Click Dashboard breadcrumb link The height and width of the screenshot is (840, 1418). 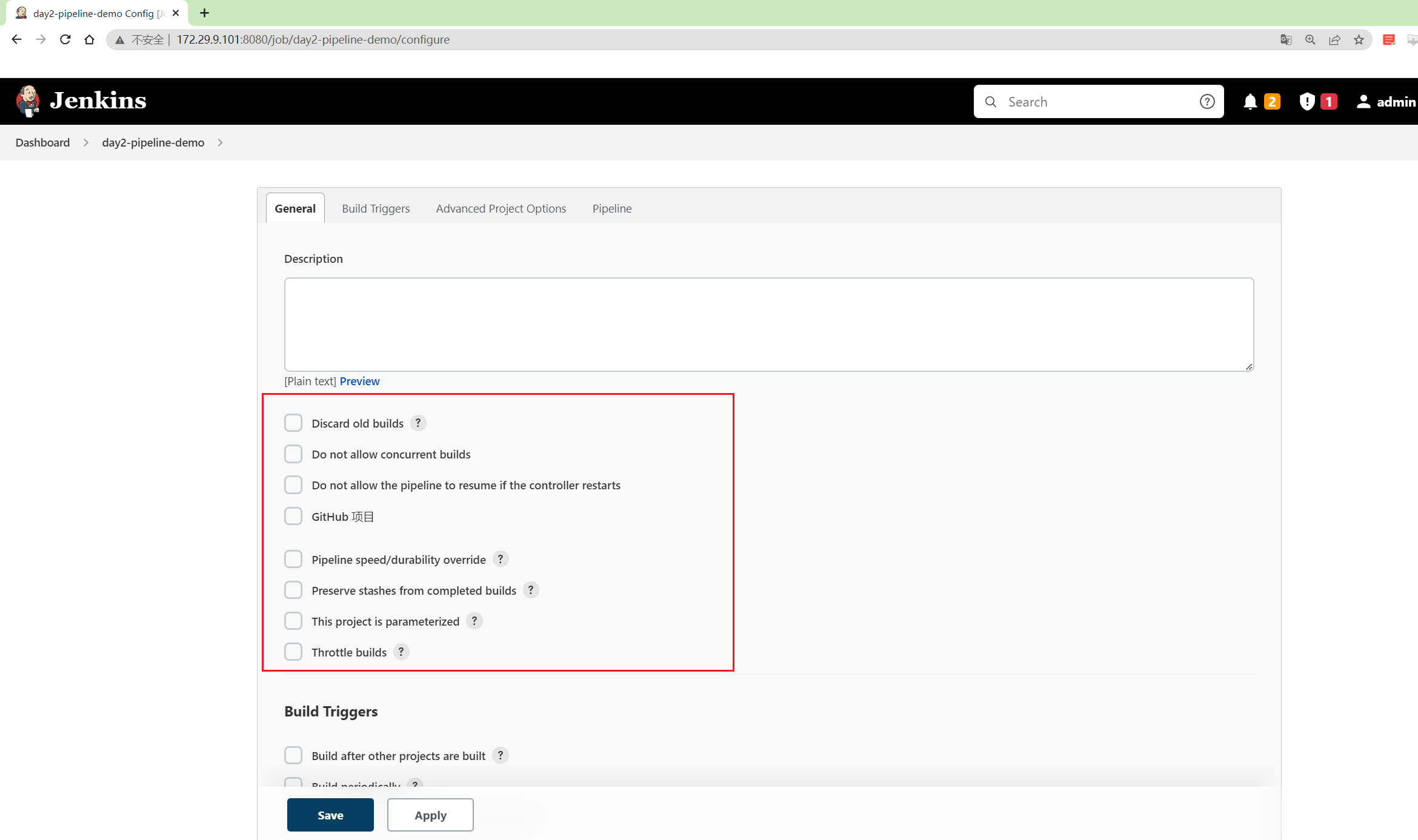(42, 142)
